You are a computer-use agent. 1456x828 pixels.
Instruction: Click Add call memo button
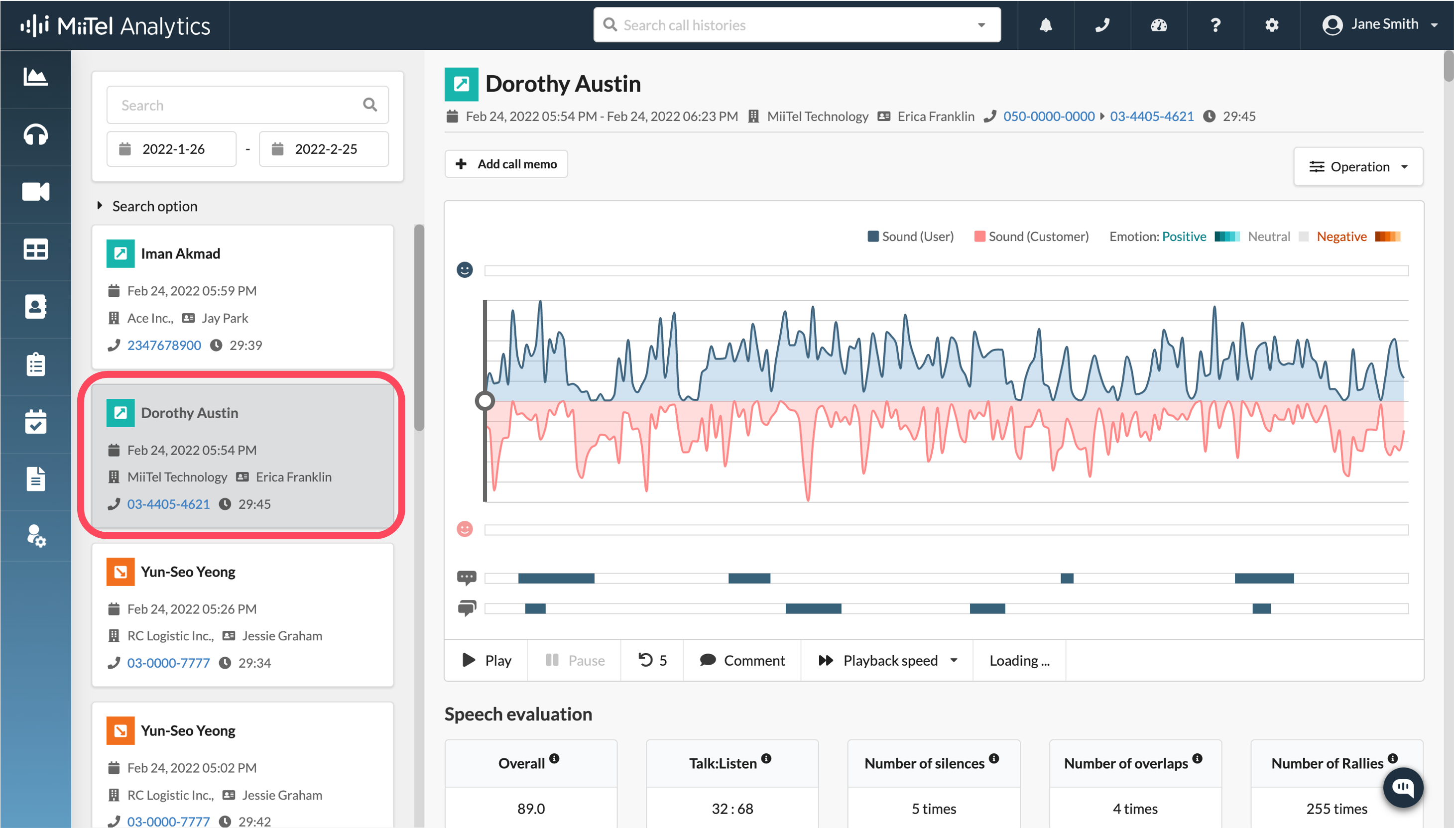tap(505, 164)
